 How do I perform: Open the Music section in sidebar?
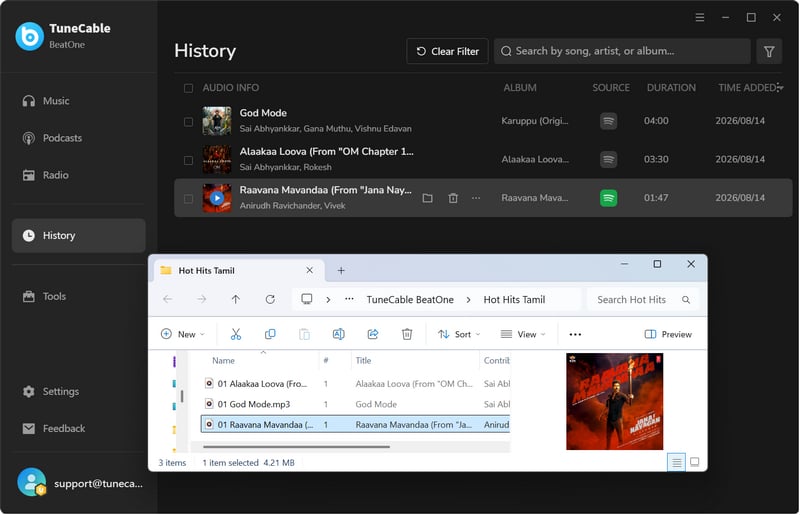[78, 101]
